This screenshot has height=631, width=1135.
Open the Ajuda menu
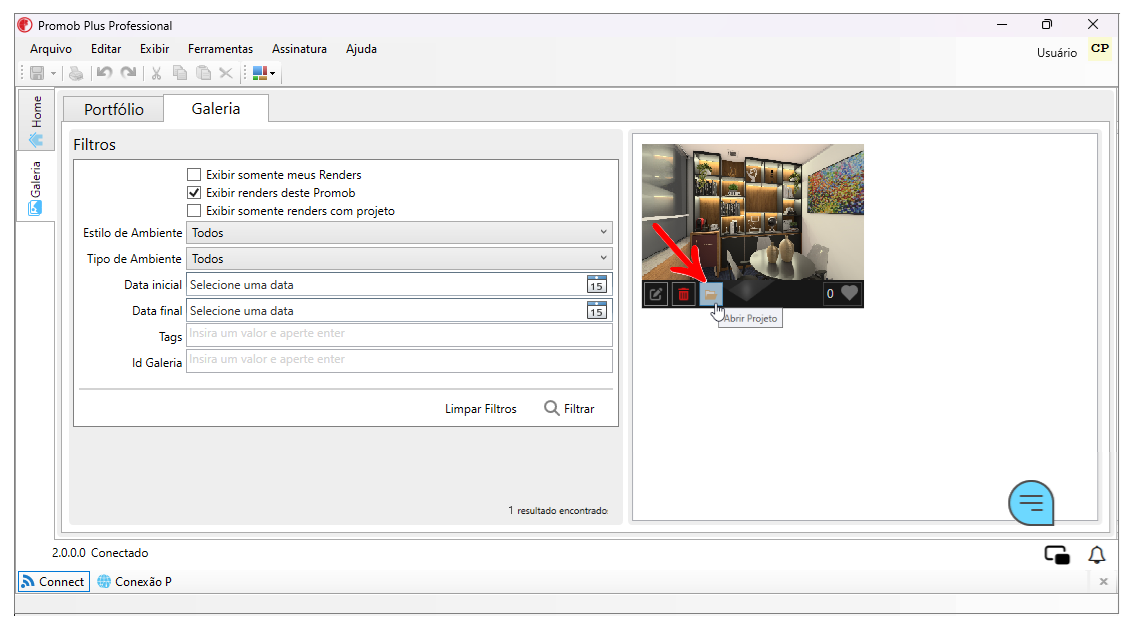click(361, 48)
